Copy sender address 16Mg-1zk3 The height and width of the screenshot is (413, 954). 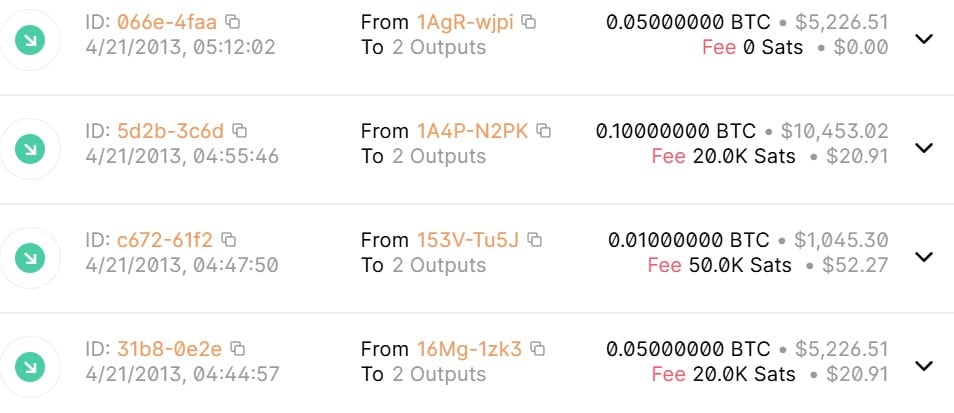pos(538,349)
